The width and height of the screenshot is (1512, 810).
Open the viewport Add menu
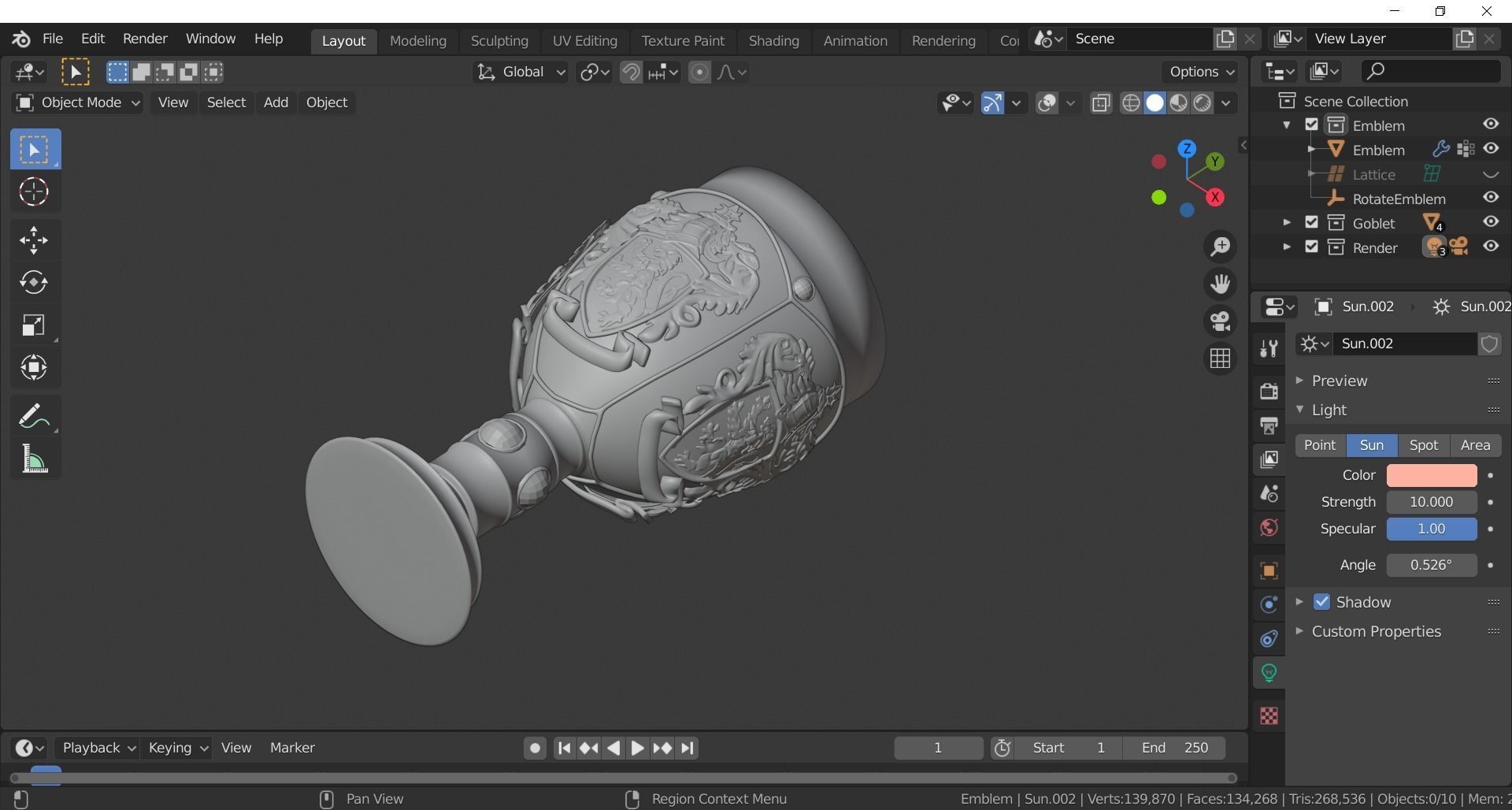pos(276,102)
